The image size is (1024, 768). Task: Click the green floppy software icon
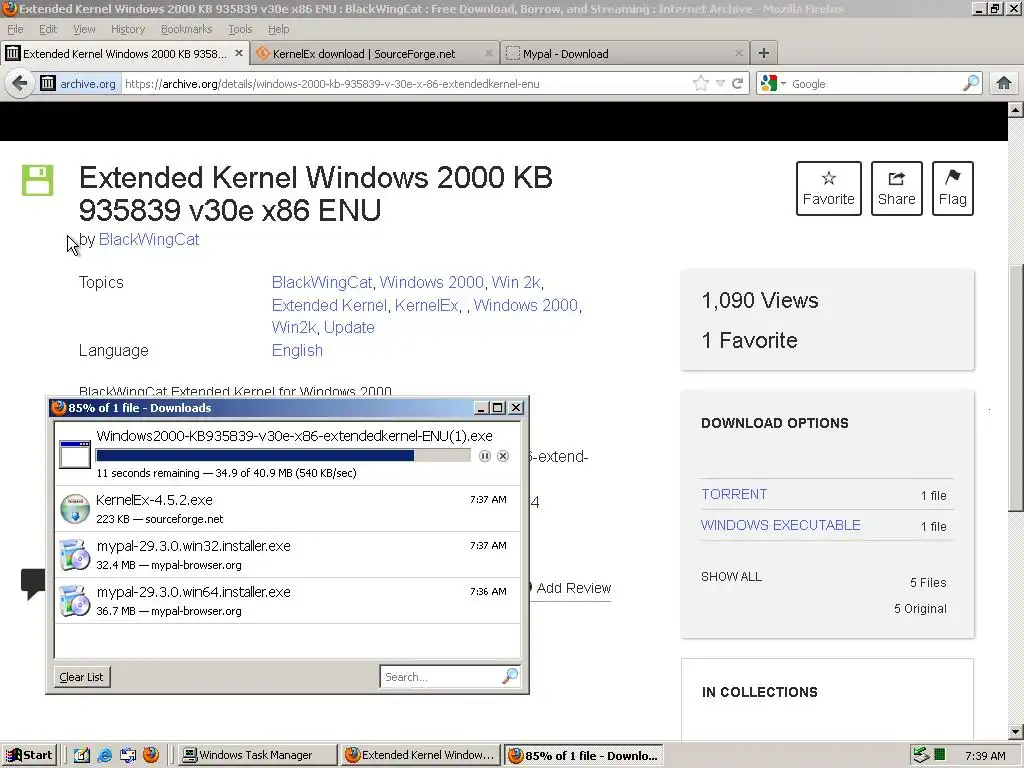[x=37, y=180]
